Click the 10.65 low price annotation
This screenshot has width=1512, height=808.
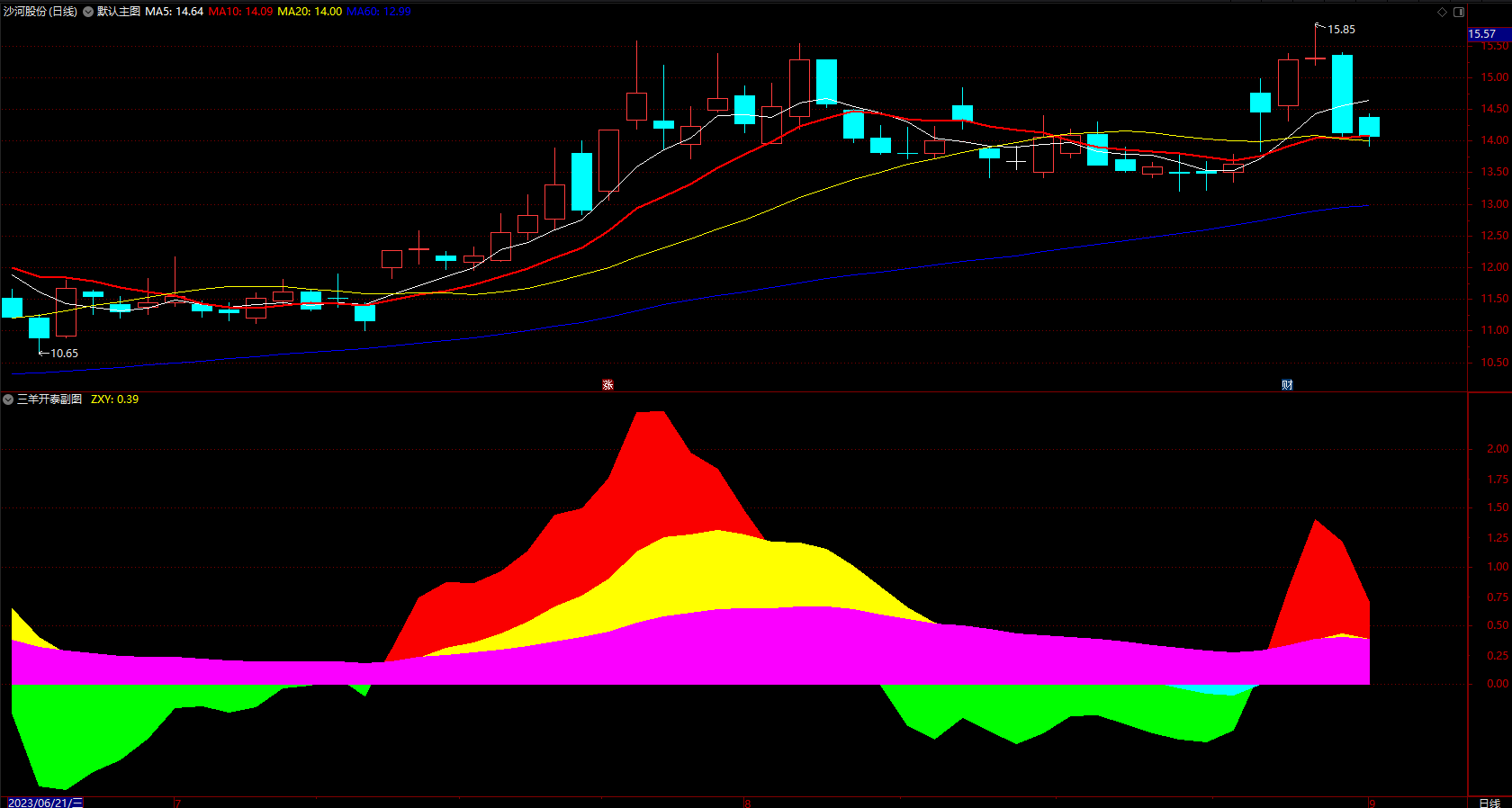point(64,354)
